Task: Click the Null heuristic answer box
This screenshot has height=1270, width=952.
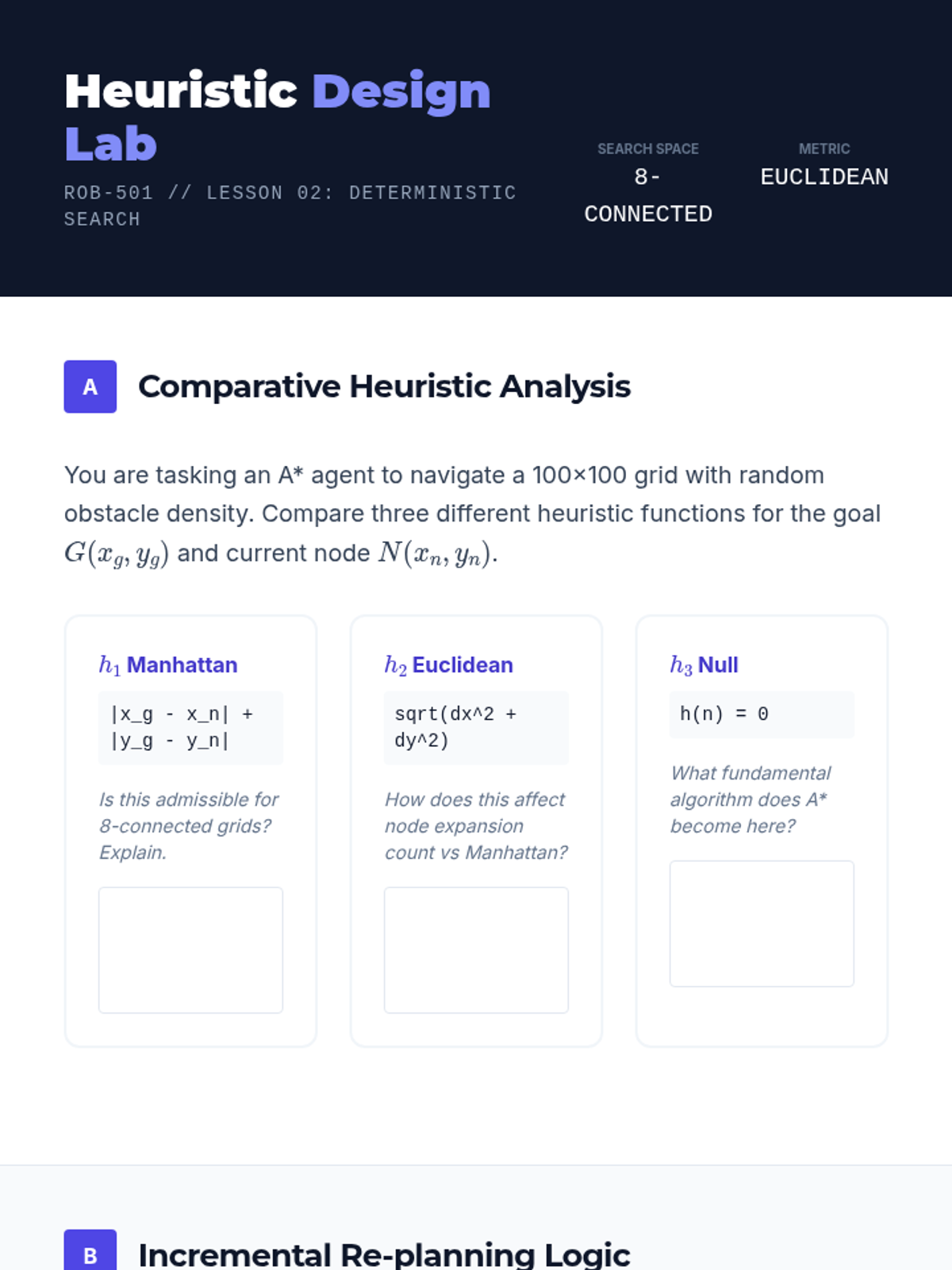Action: click(762, 923)
